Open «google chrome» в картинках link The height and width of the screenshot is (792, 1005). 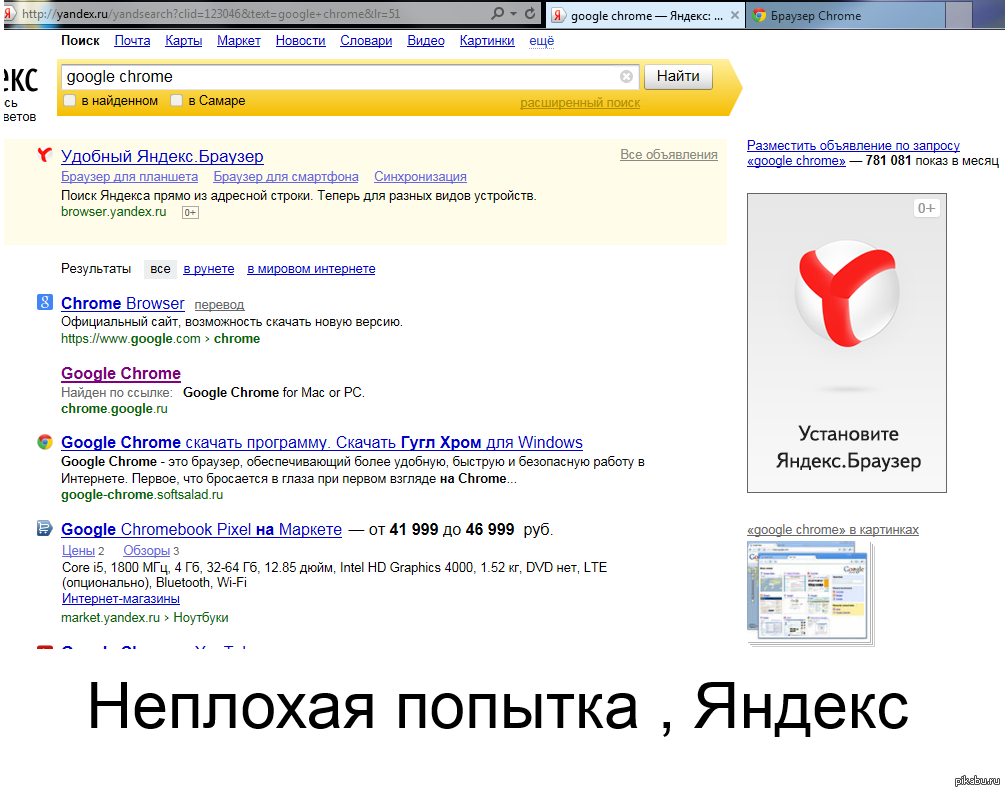pos(833,530)
